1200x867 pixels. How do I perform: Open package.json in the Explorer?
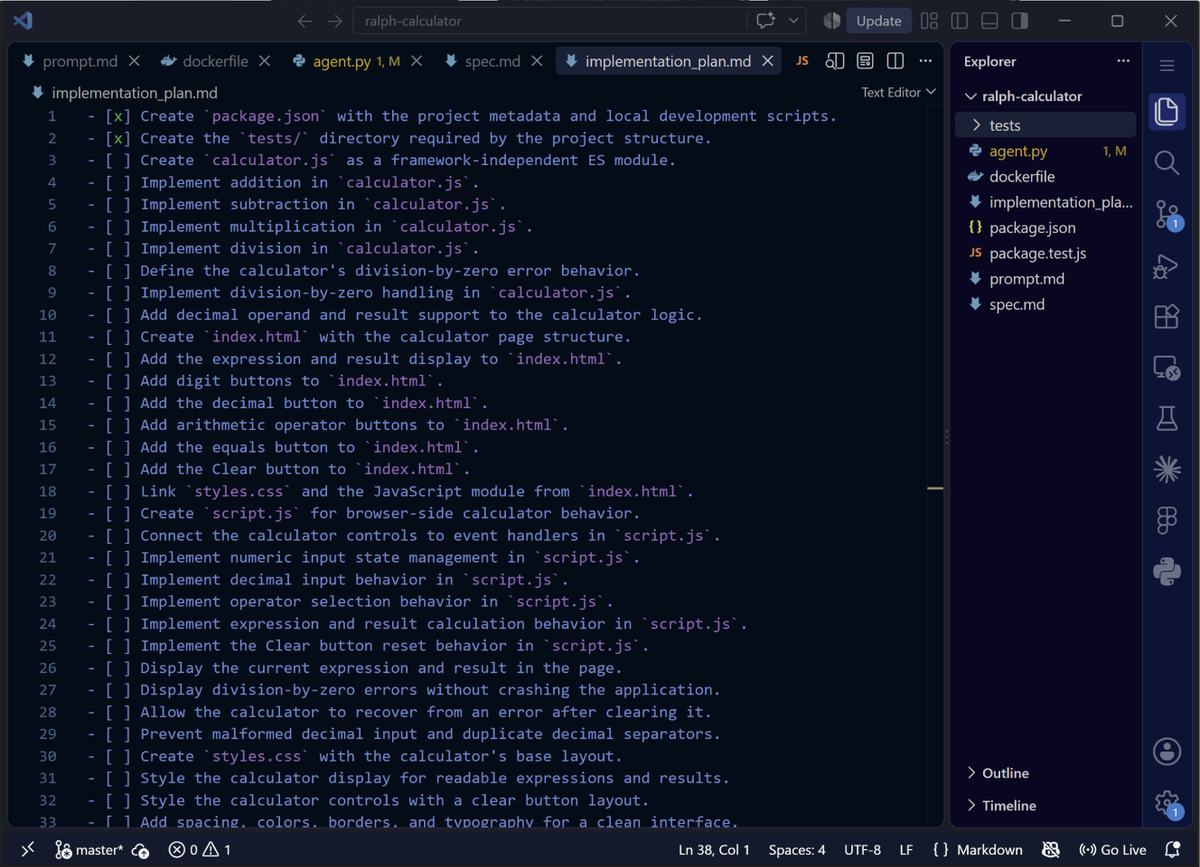[x=1045, y=228]
